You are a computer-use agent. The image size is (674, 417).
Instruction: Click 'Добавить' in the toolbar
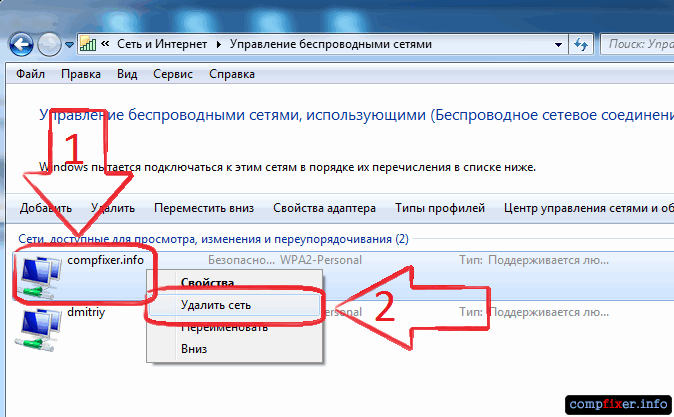[x=46, y=208]
